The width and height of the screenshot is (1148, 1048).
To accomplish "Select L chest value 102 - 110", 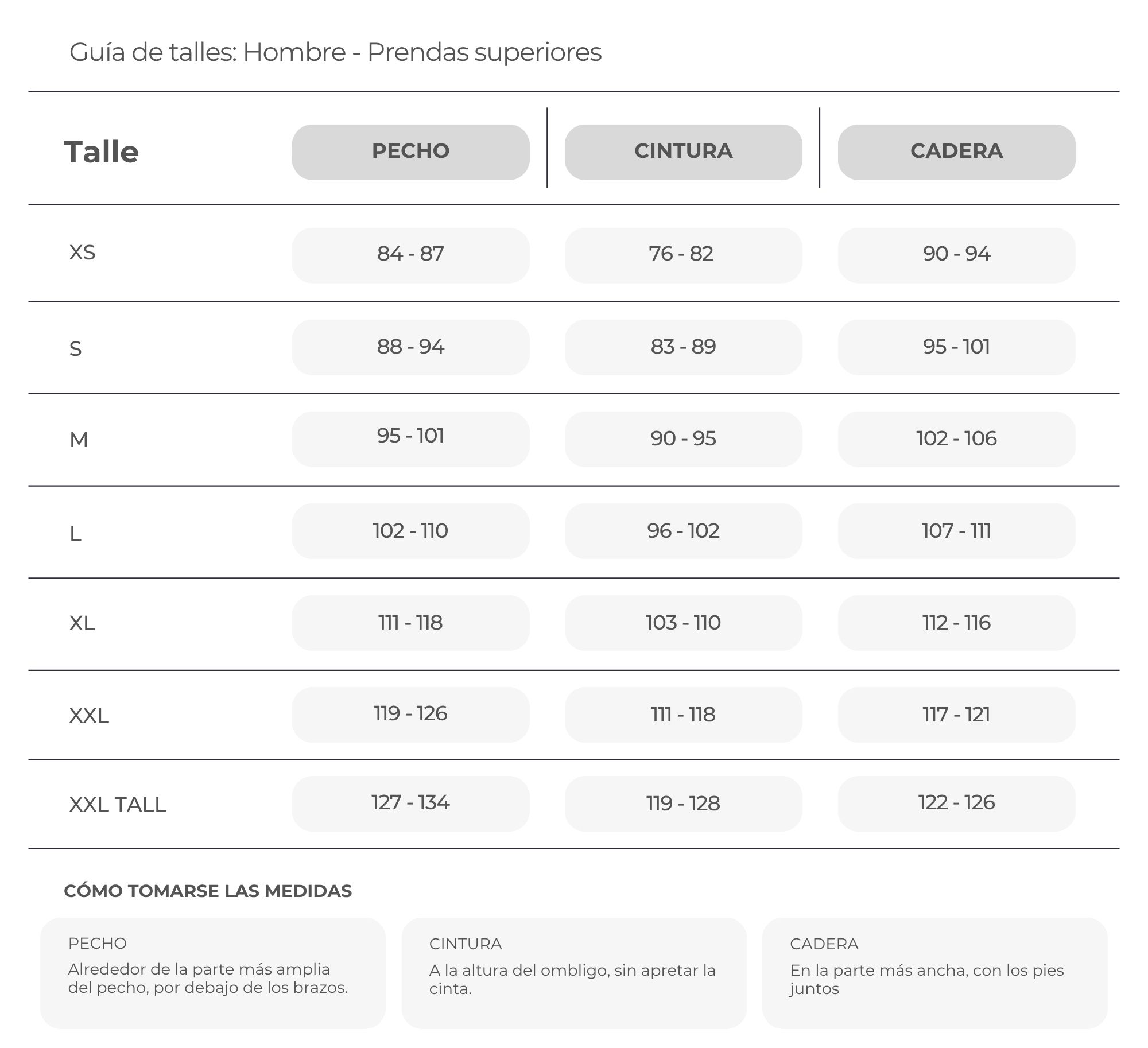I will click(x=410, y=531).
